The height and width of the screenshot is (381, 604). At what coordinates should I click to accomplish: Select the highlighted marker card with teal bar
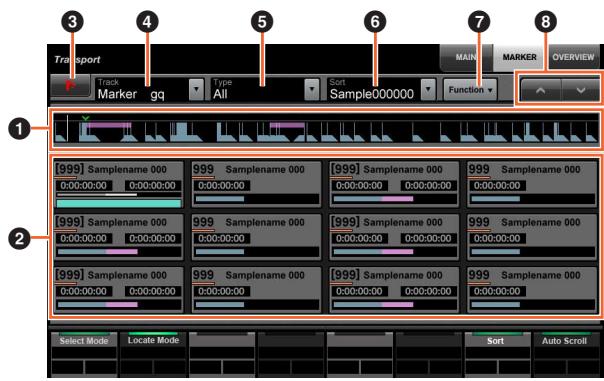pos(118,185)
